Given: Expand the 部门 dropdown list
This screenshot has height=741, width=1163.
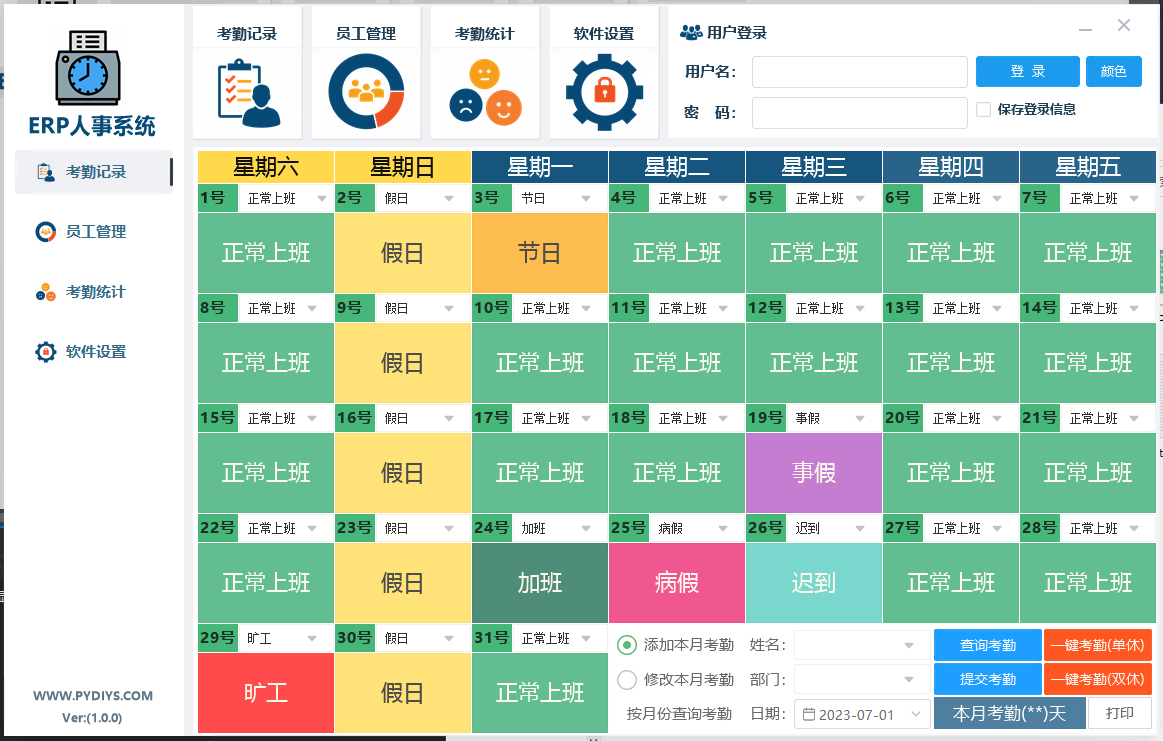Looking at the screenshot, I should click(x=909, y=680).
